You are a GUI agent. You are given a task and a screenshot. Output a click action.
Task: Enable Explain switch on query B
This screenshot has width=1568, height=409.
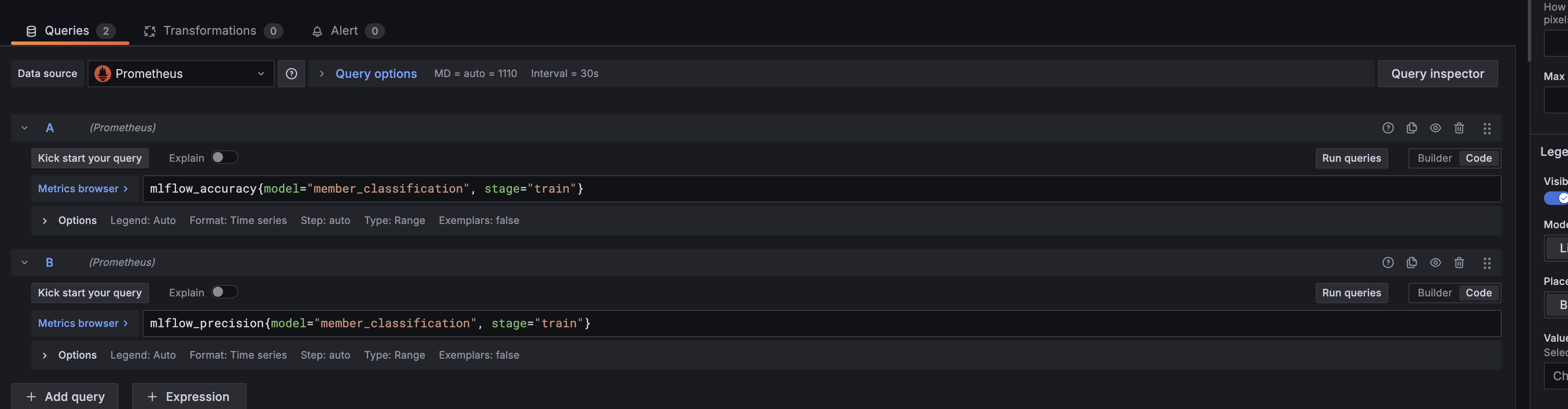coord(224,292)
